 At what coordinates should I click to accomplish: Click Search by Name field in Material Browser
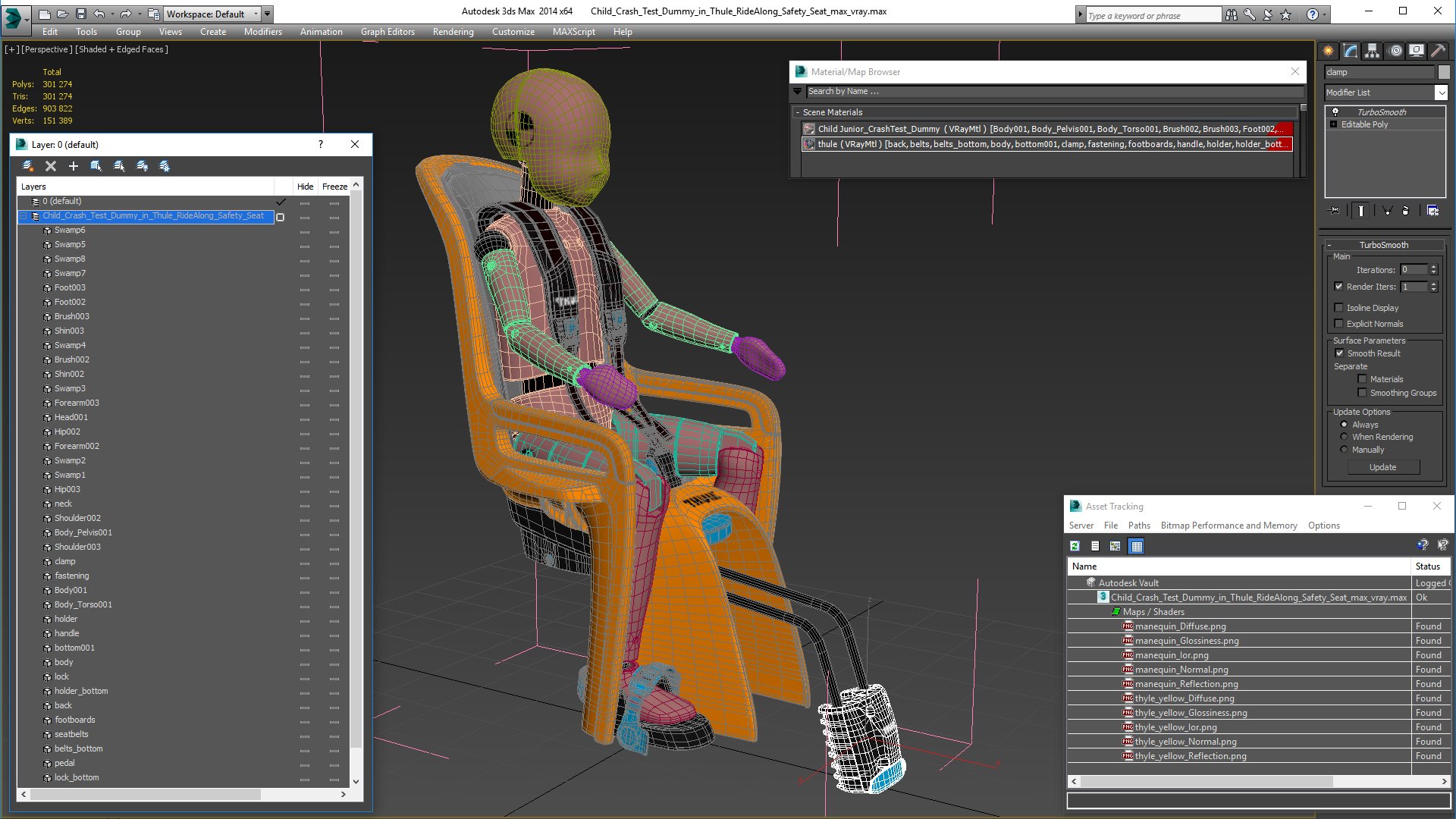[x=1053, y=91]
